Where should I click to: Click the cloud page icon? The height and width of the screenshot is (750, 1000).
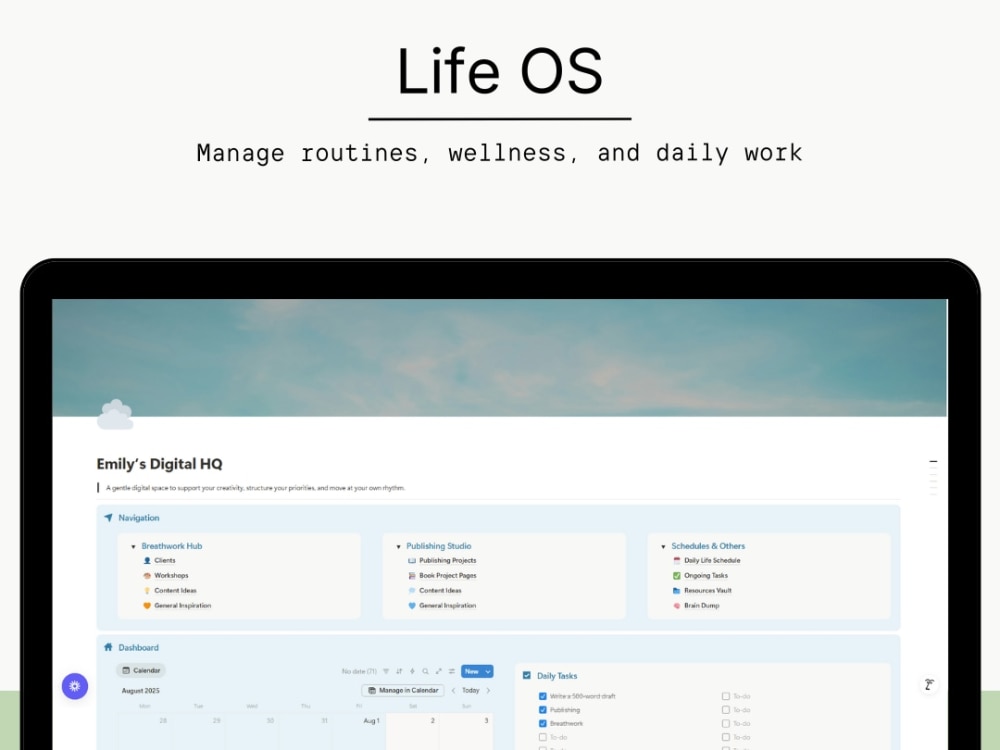point(115,415)
